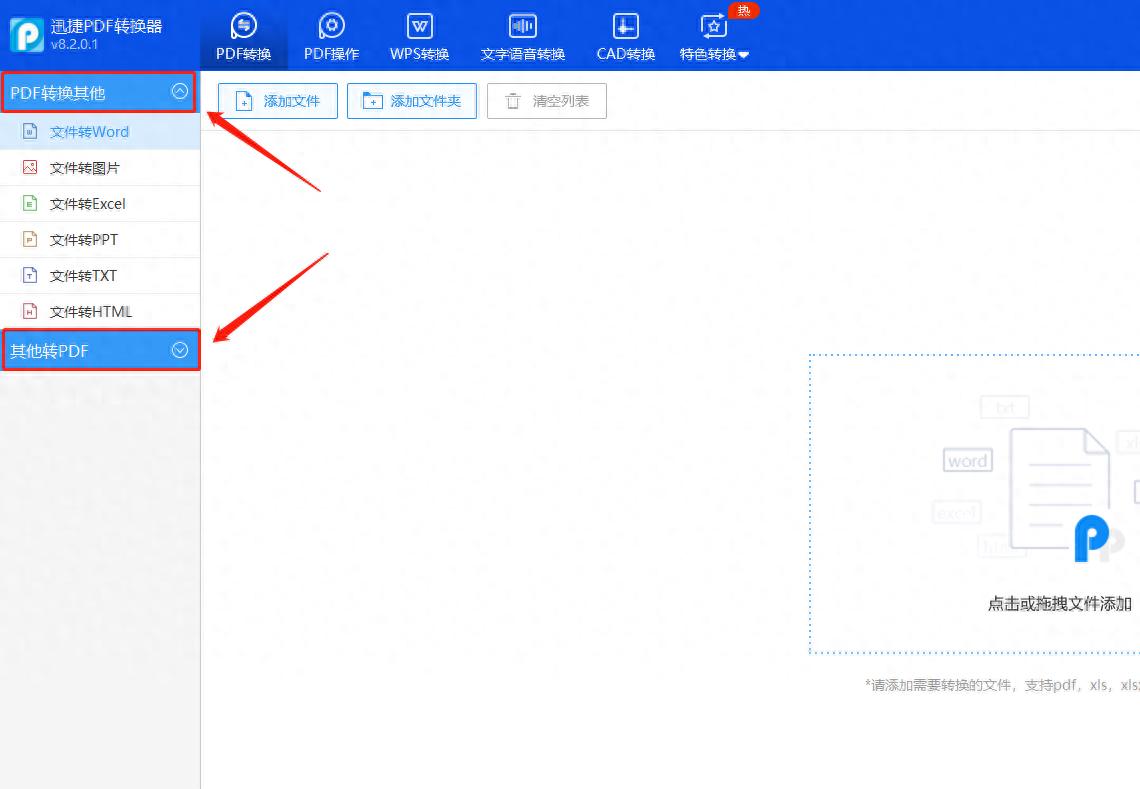Image resolution: width=1140 pixels, height=789 pixels.
Task: Collapse the PDF转换其他 section
Action: [x=99, y=92]
